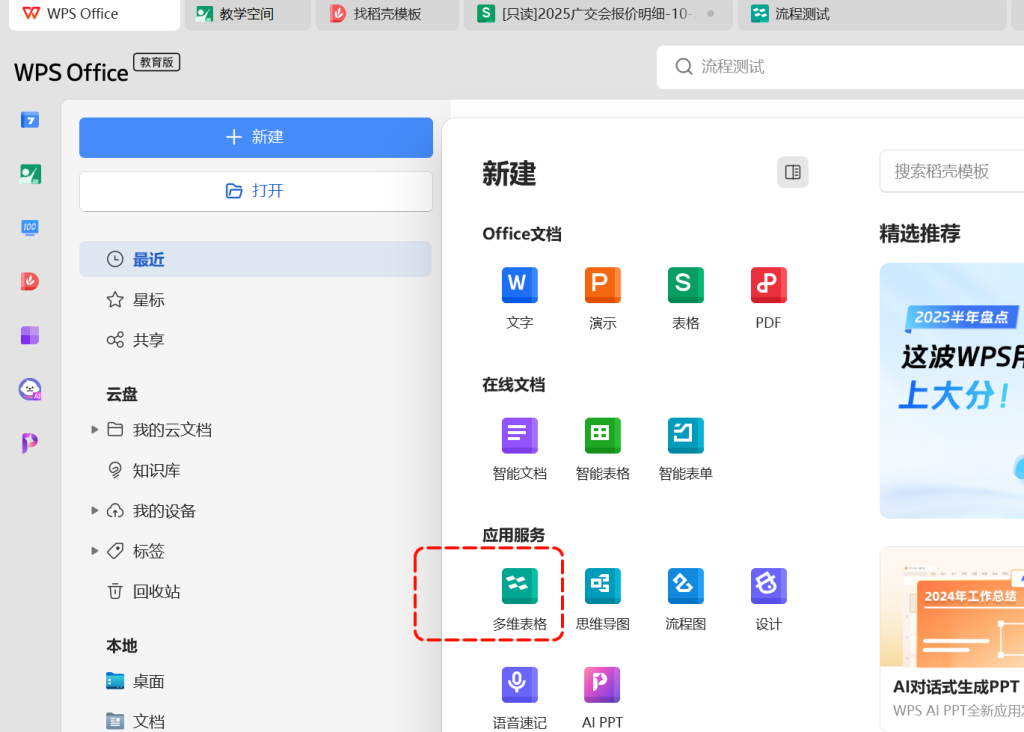Switch to the 找稻壳模板 tab
Viewport: 1024px width, 732px height.
pyautogui.click(x=387, y=14)
